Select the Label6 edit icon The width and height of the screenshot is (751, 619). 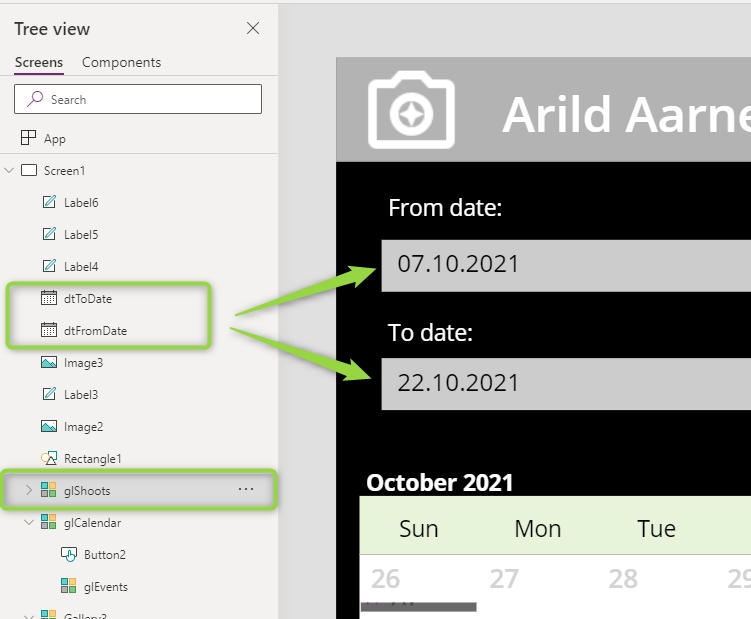tap(49, 202)
